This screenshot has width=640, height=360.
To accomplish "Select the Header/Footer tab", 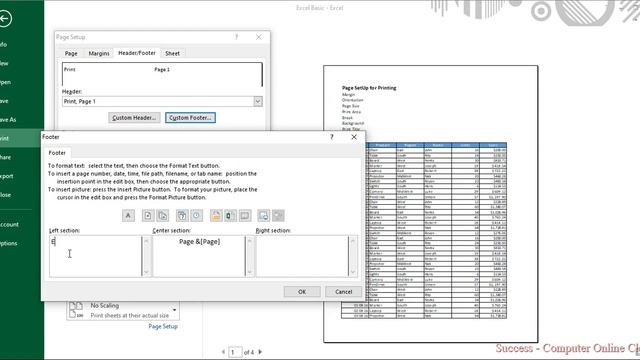I will pyautogui.click(x=137, y=53).
